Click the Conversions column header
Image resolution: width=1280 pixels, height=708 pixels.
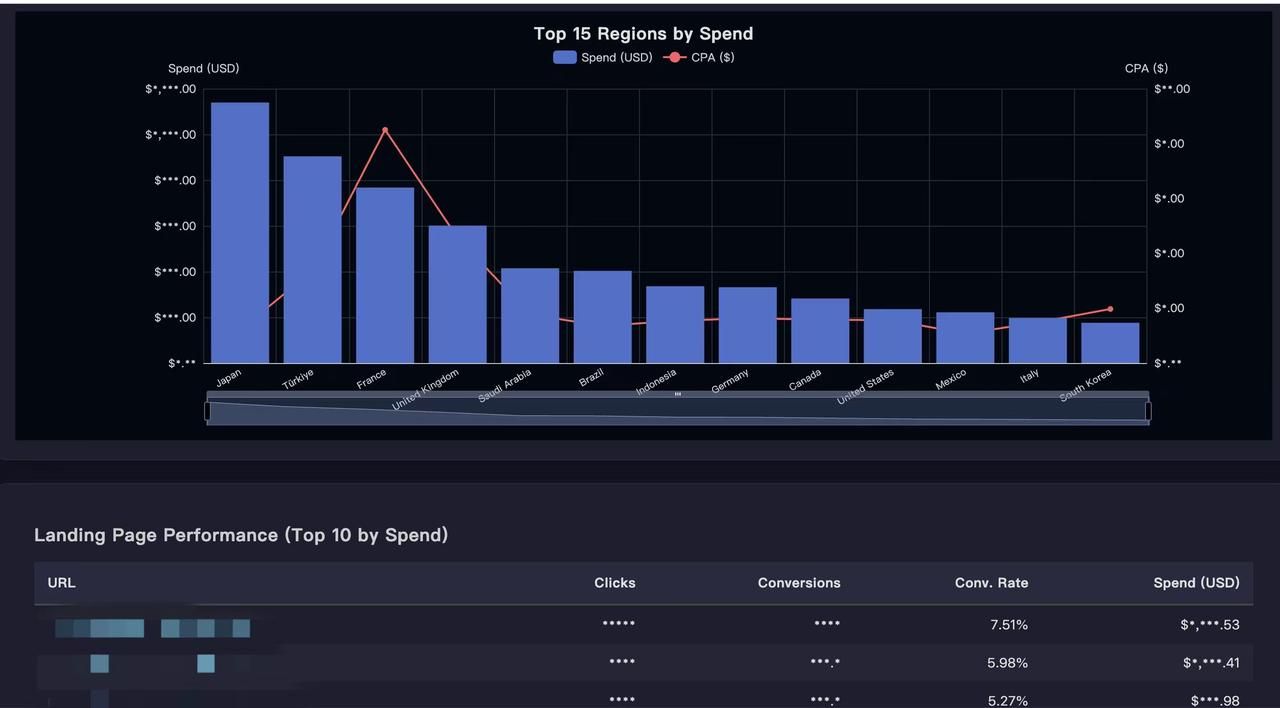coord(798,582)
